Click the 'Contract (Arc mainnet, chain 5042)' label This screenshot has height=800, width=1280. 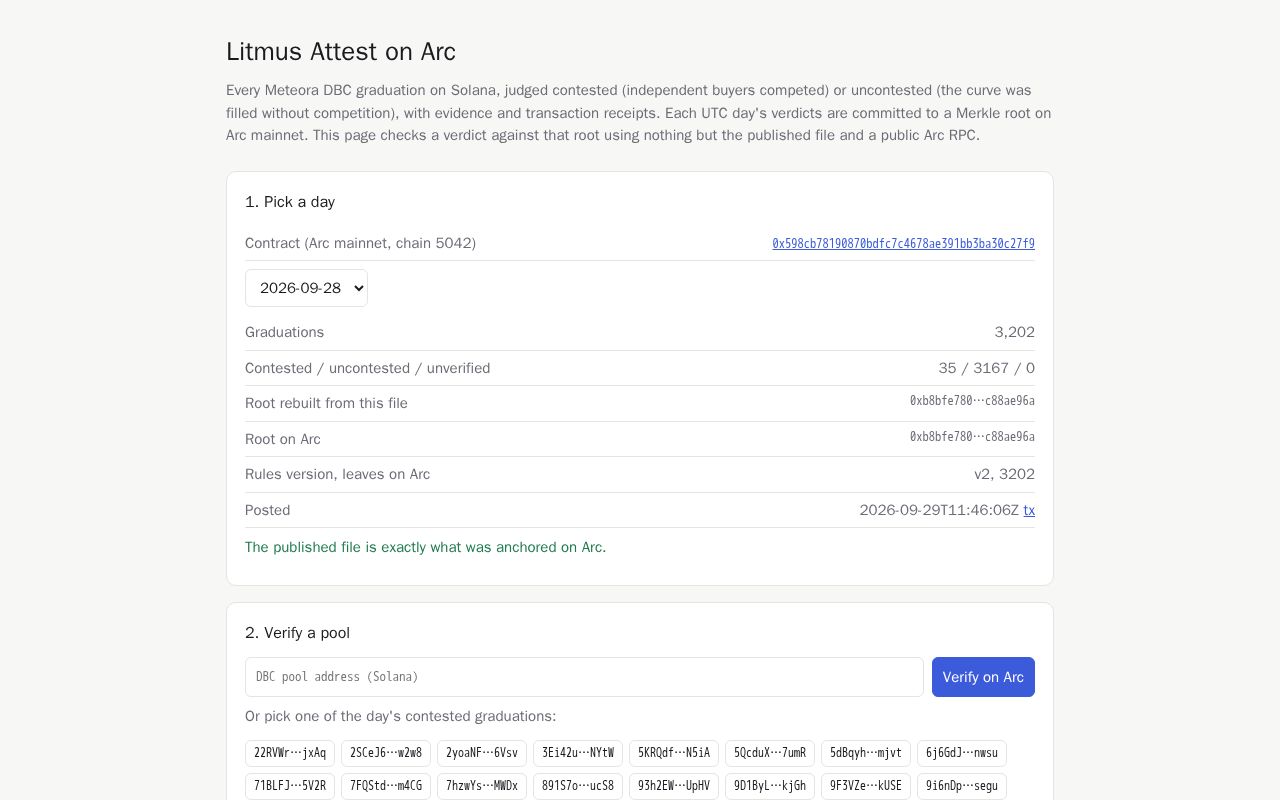click(x=360, y=243)
